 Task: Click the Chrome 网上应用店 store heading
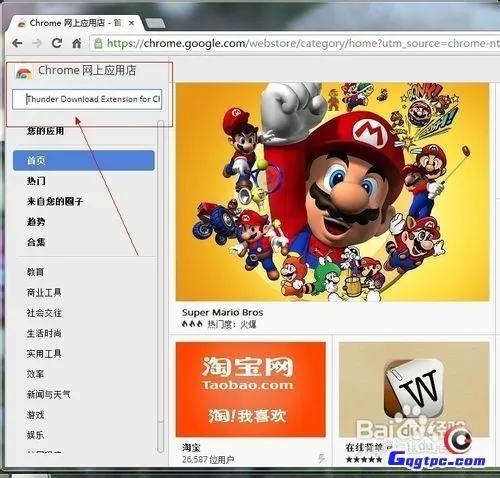pos(87,71)
